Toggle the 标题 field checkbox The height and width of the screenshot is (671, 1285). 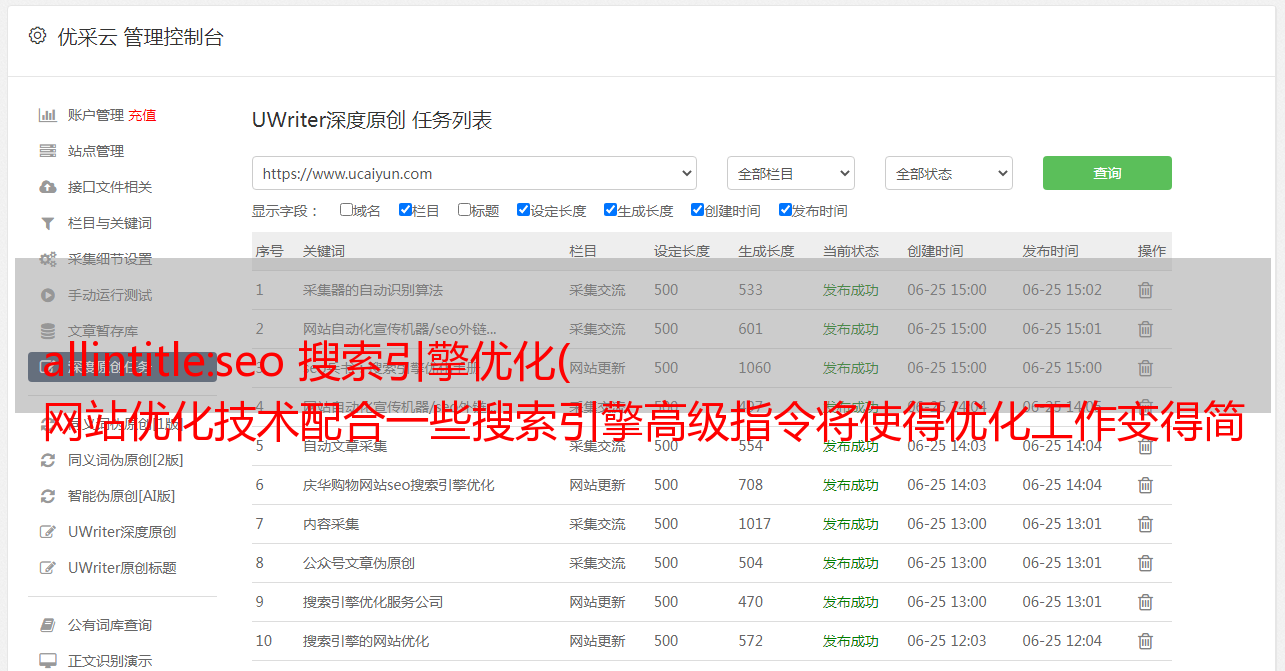point(464,210)
